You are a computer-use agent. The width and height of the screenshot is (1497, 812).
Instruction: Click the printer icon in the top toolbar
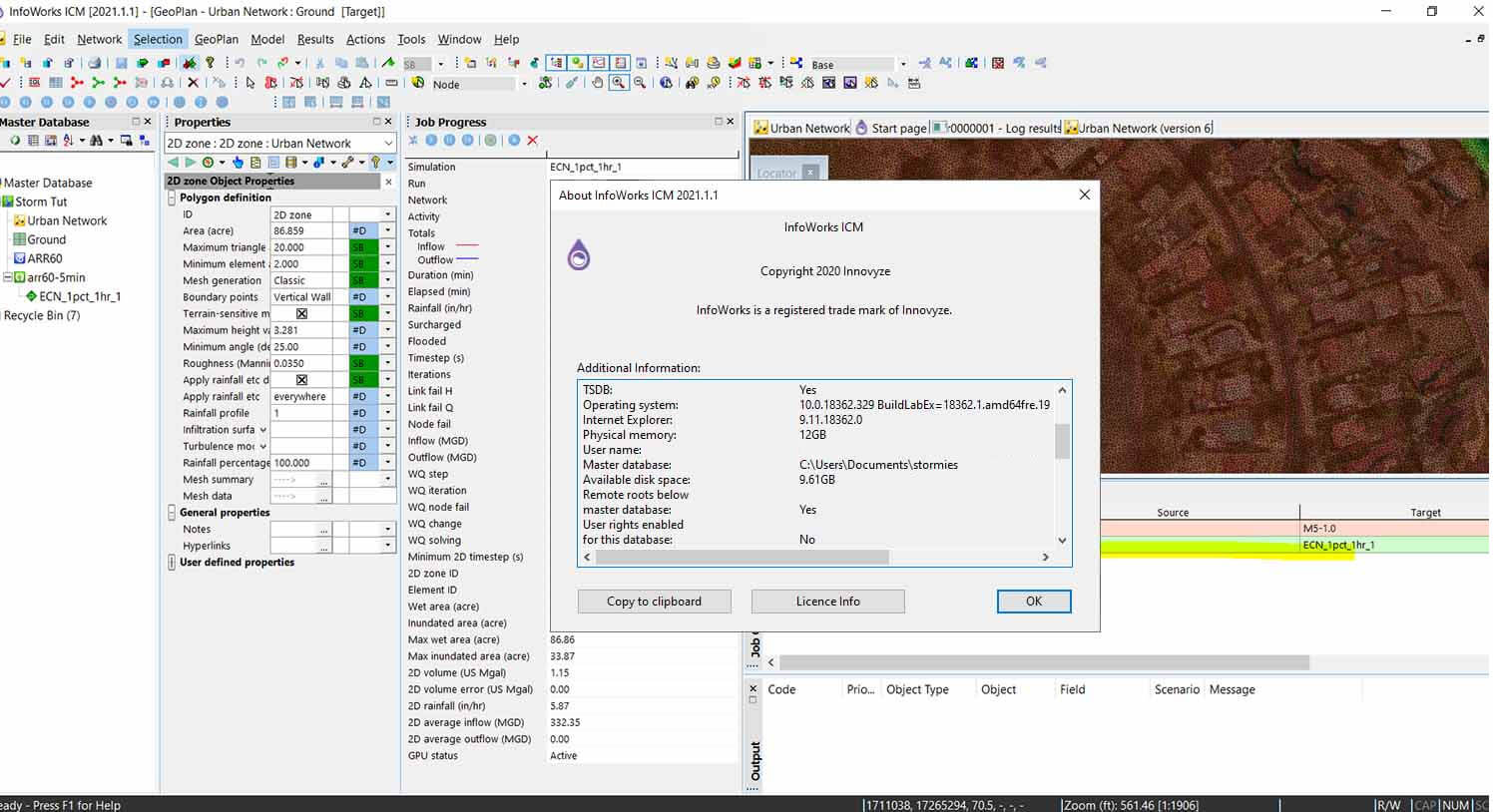pos(94,62)
